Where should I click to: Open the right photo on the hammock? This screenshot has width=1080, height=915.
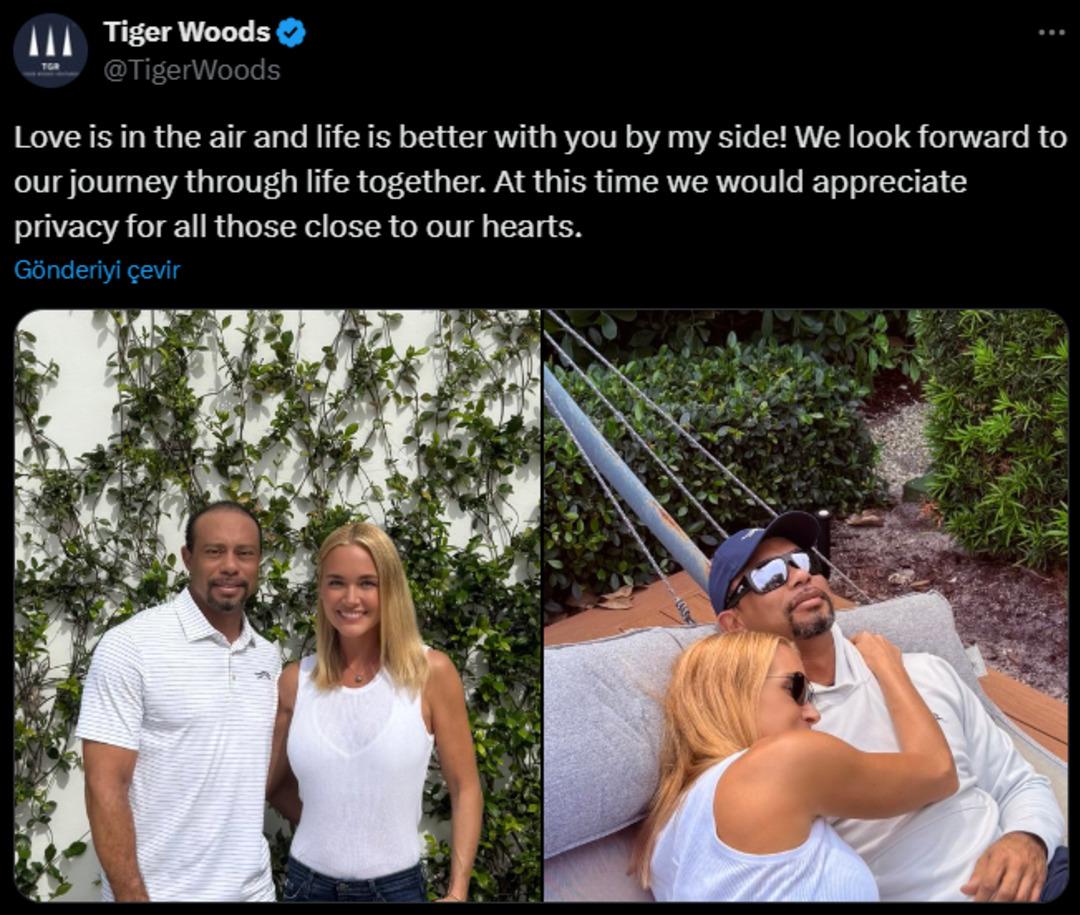click(x=806, y=606)
